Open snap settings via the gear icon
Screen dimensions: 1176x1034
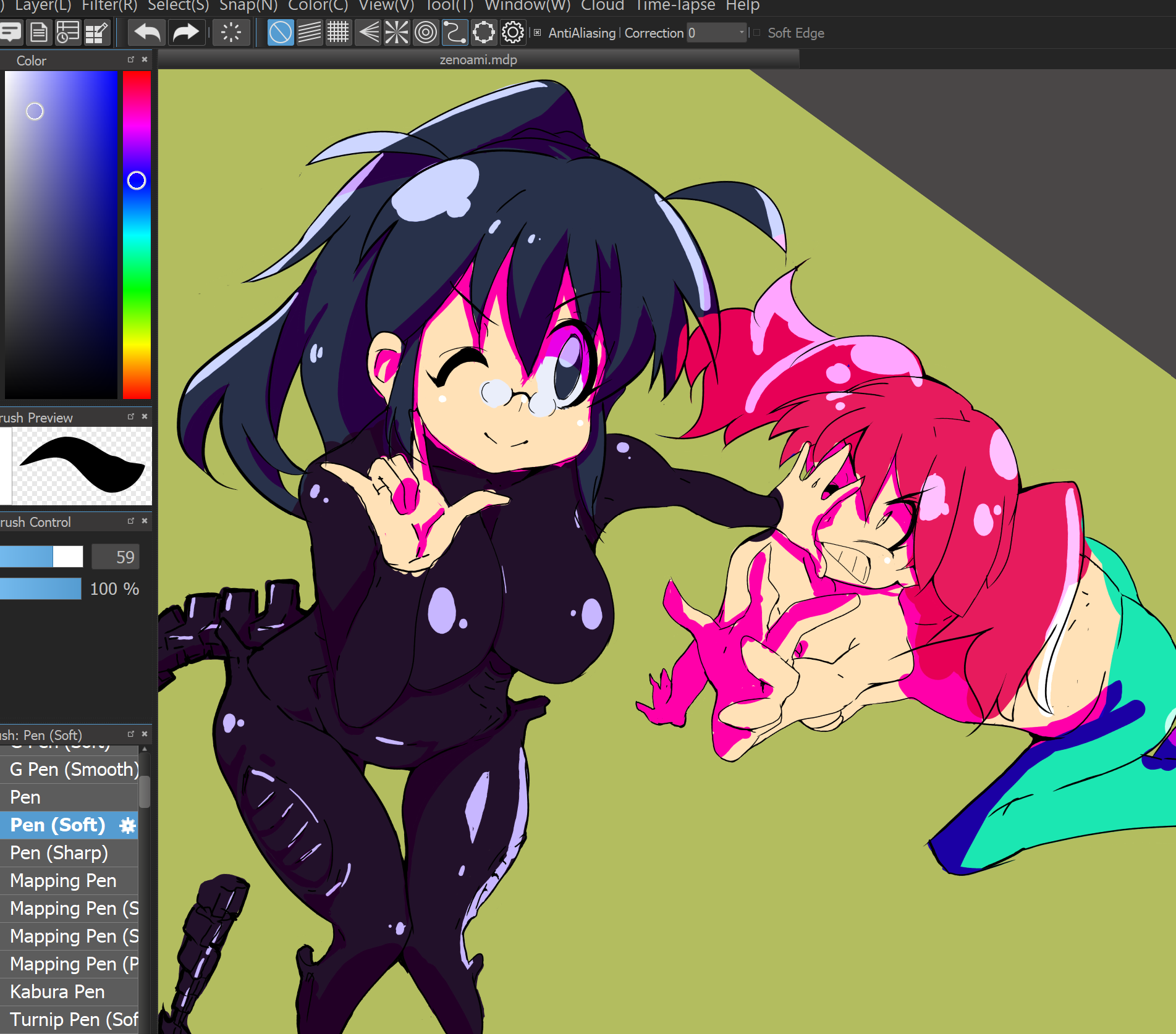[x=512, y=32]
